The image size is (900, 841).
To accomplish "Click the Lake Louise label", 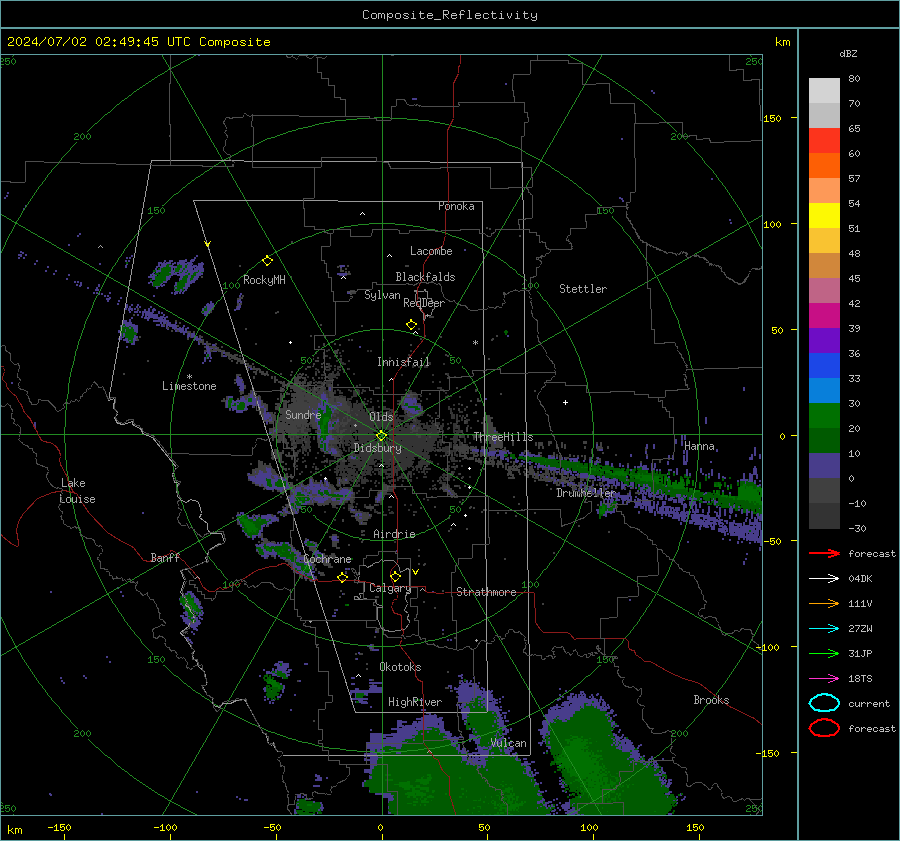I will tap(77, 491).
